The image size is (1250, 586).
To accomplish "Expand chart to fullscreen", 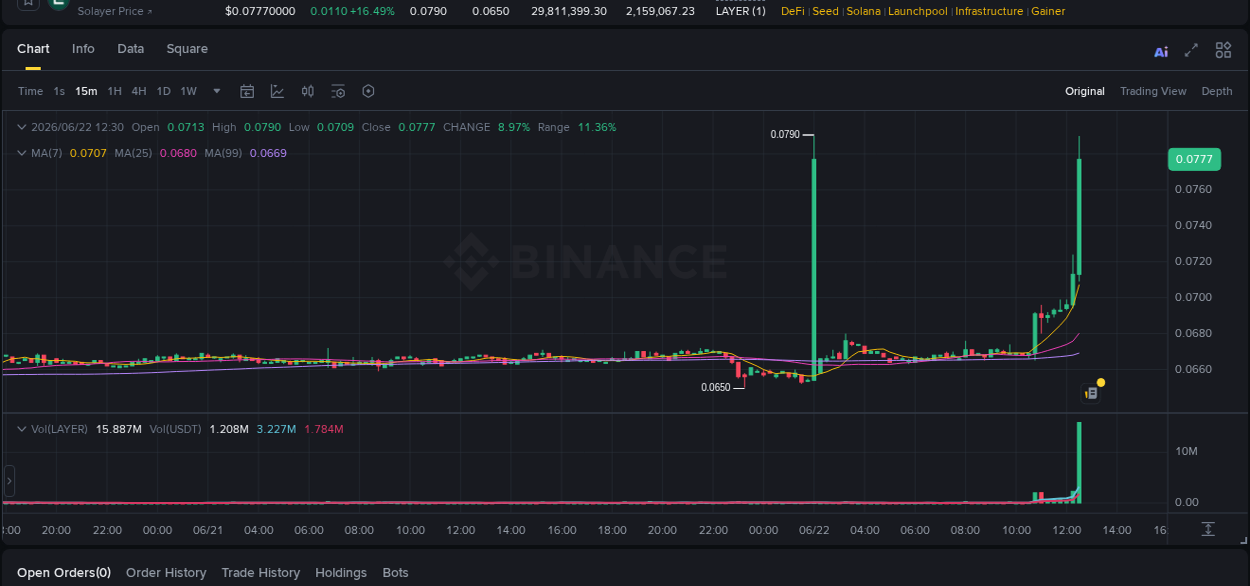I will 1191,50.
